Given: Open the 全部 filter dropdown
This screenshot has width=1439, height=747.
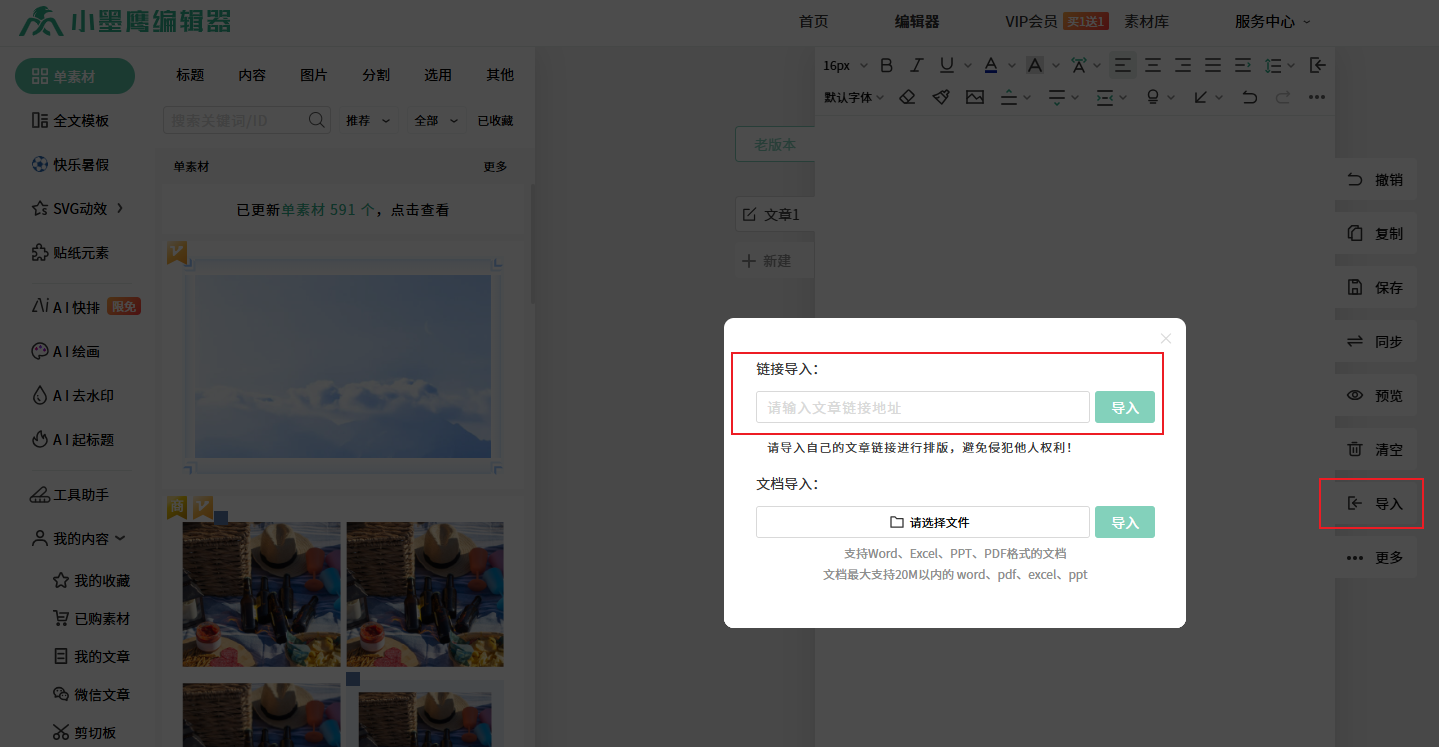Looking at the screenshot, I should pyautogui.click(x=436, y=120).
